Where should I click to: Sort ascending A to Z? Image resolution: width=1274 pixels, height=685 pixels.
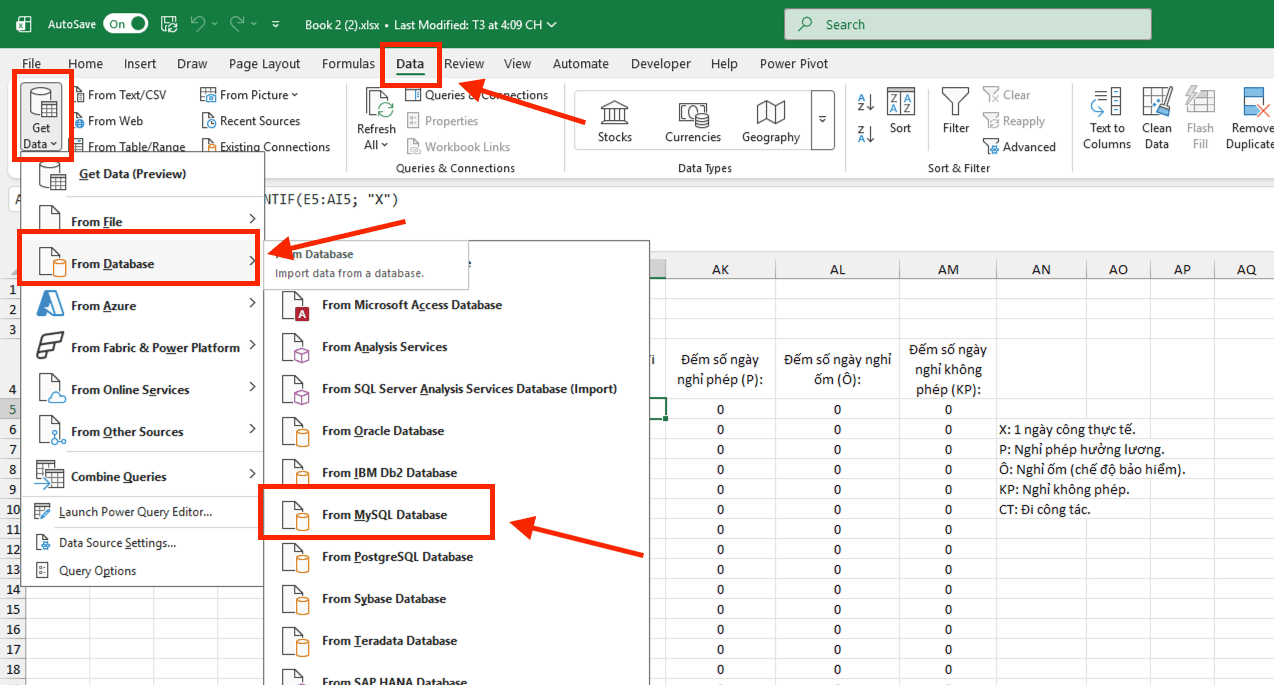coord(866,102)
